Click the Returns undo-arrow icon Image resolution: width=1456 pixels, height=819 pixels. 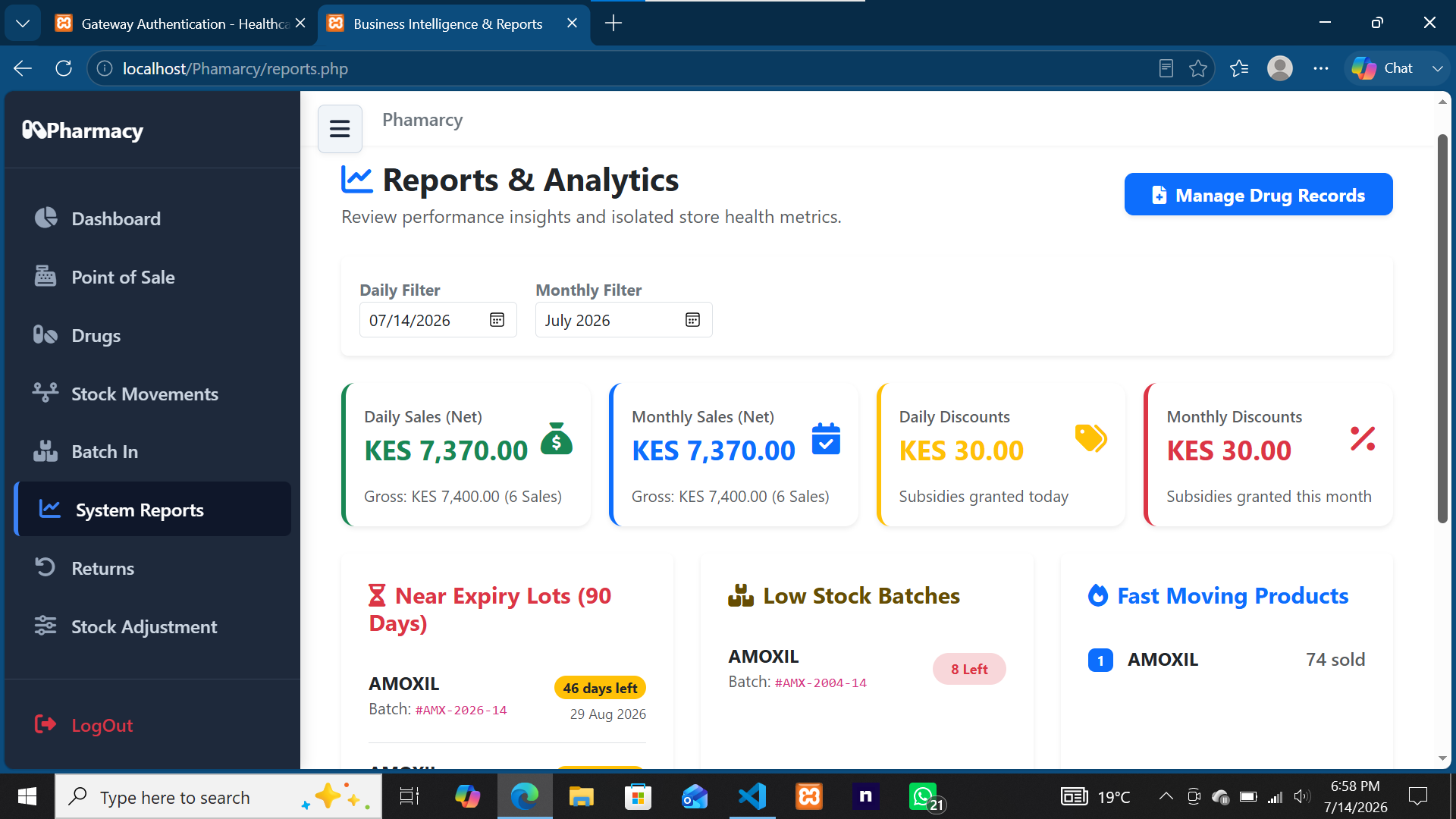45,567
